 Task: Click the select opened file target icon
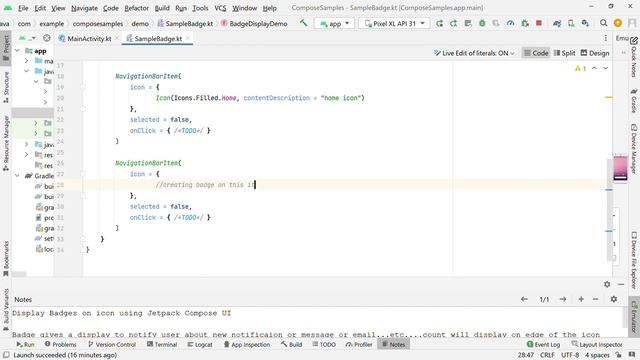click(x=47, y=38)
